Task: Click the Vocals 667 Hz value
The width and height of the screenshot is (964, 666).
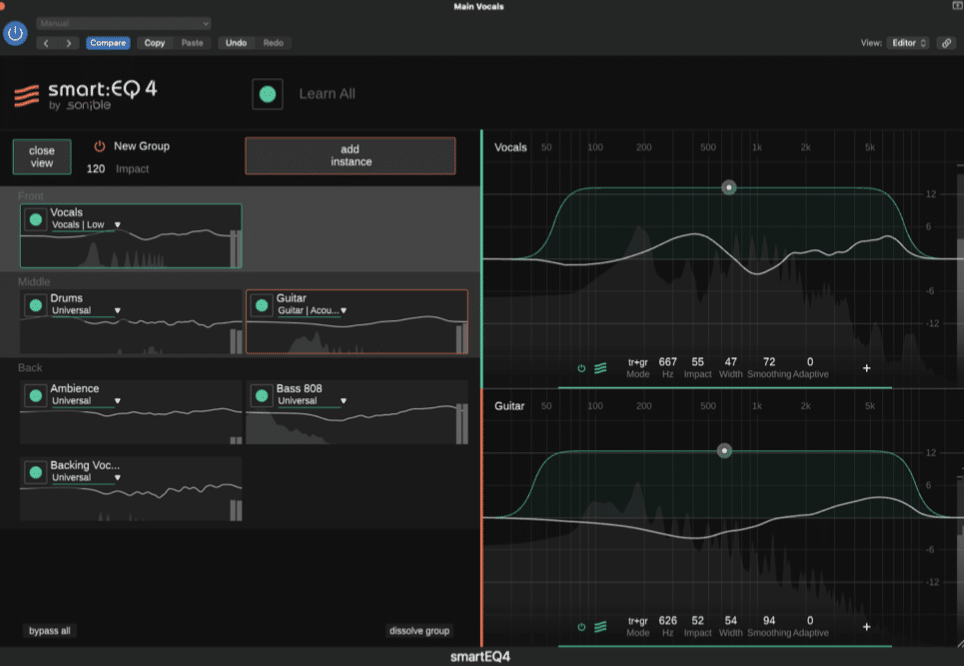Action: [x=668, y=362]
